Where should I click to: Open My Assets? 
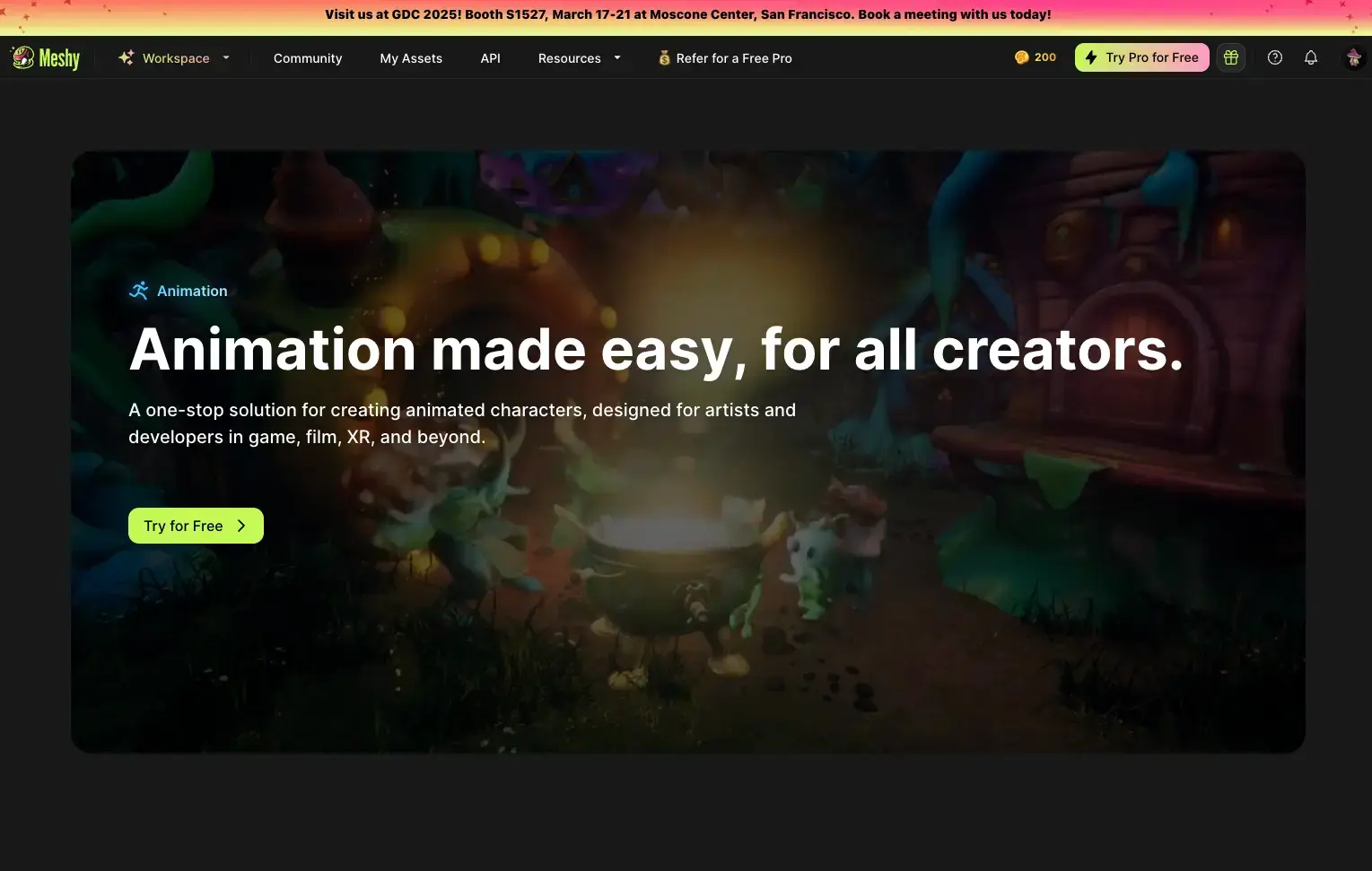411,57
